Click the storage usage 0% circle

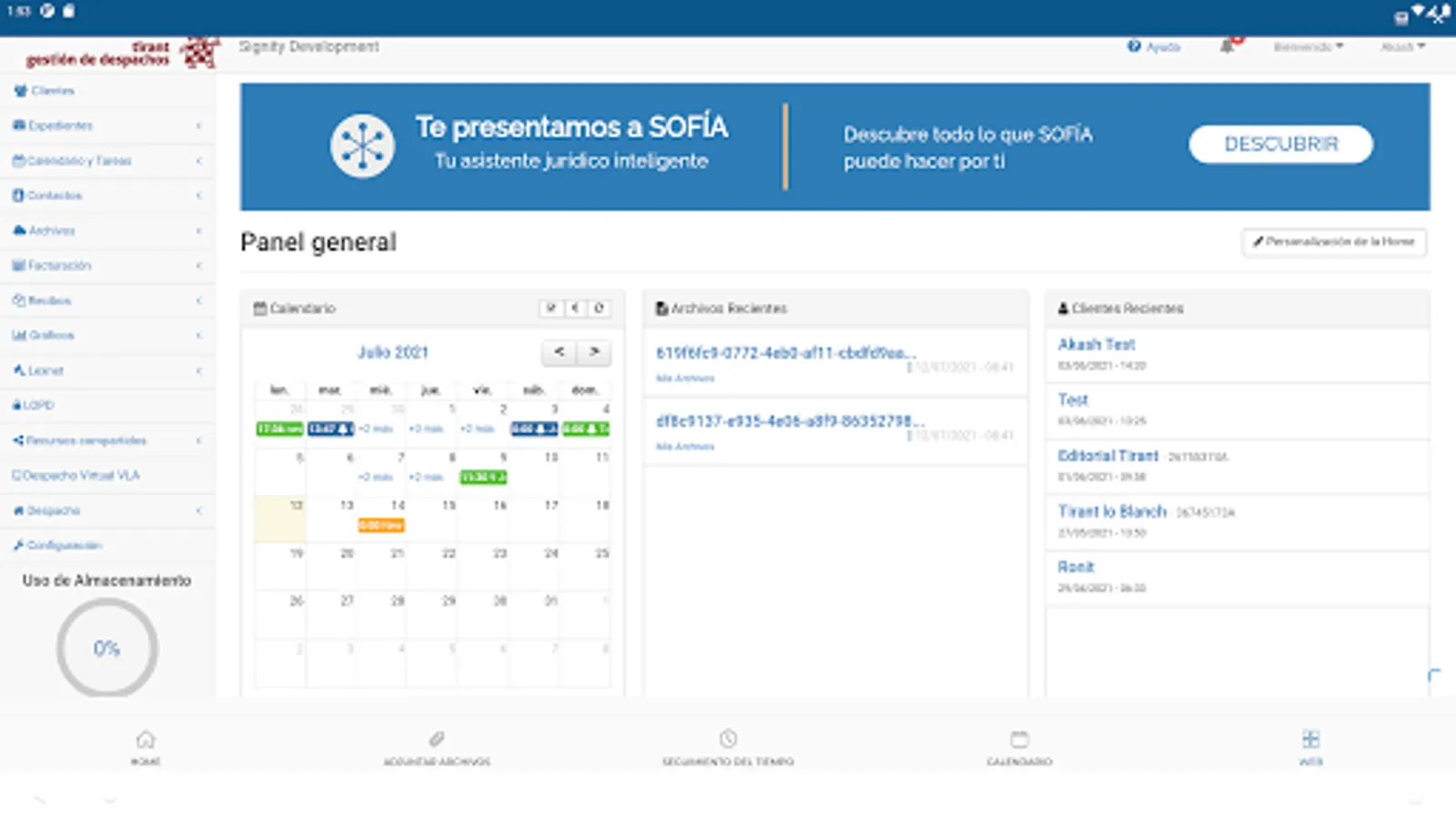107,648
